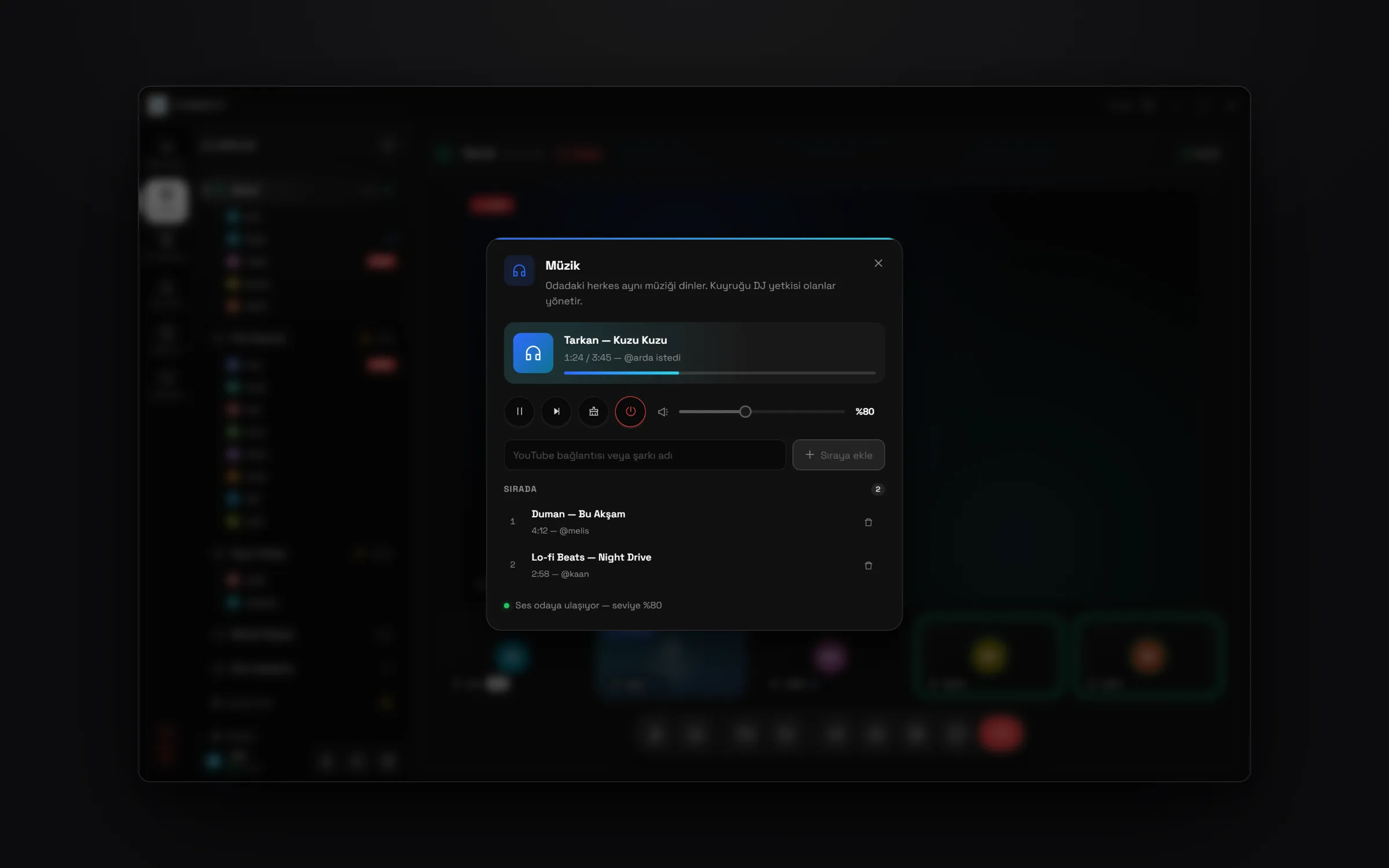The image size is (1389, 868).
Task: Focus the YouTube bağlantısı veya şarkı adı field
Action: pos(645,455)
